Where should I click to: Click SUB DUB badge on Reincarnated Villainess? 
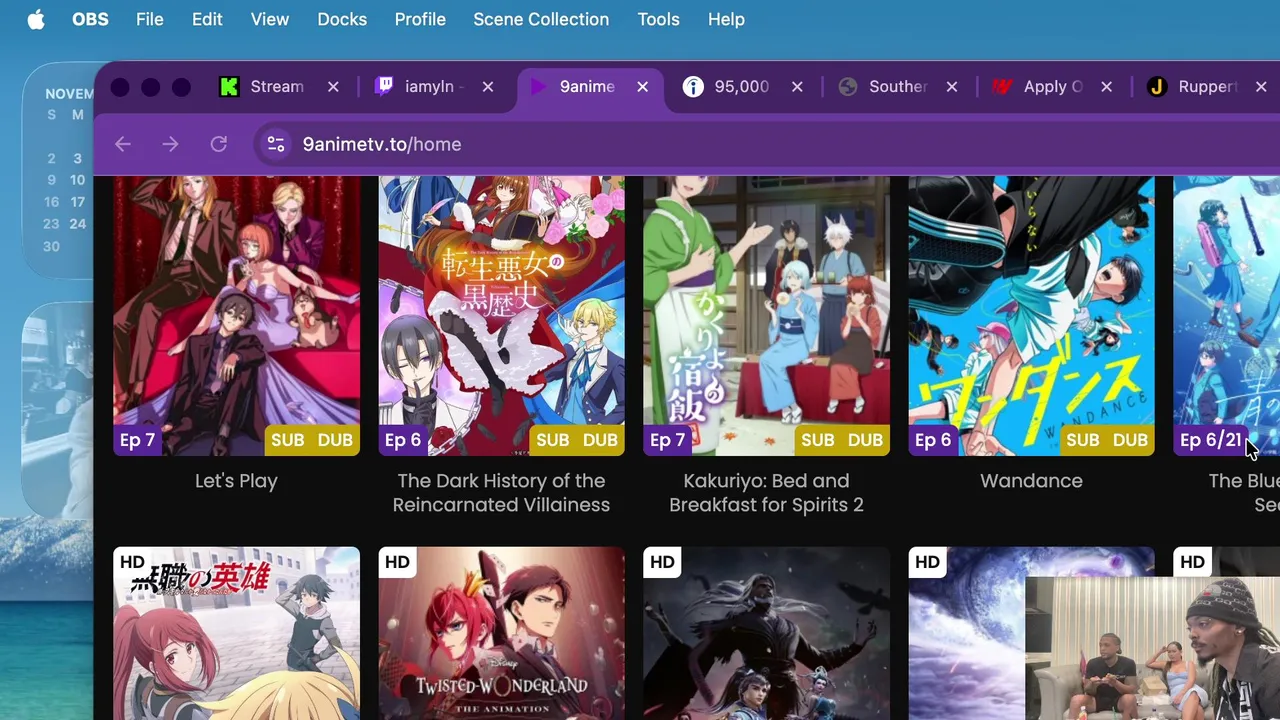pyautogui.click(x=577, y=440)
